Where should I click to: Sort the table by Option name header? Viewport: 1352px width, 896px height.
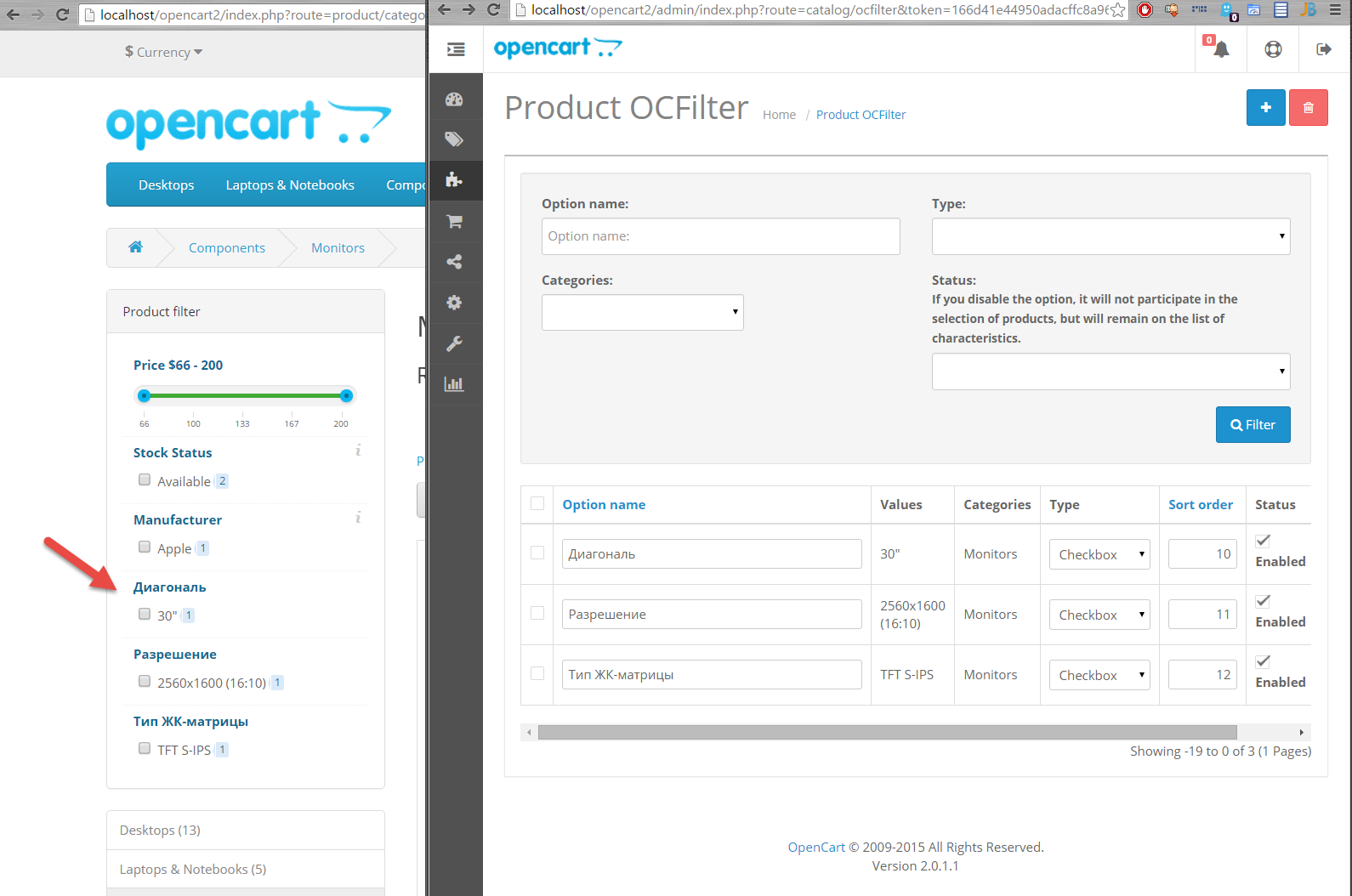tap(604, 504)
